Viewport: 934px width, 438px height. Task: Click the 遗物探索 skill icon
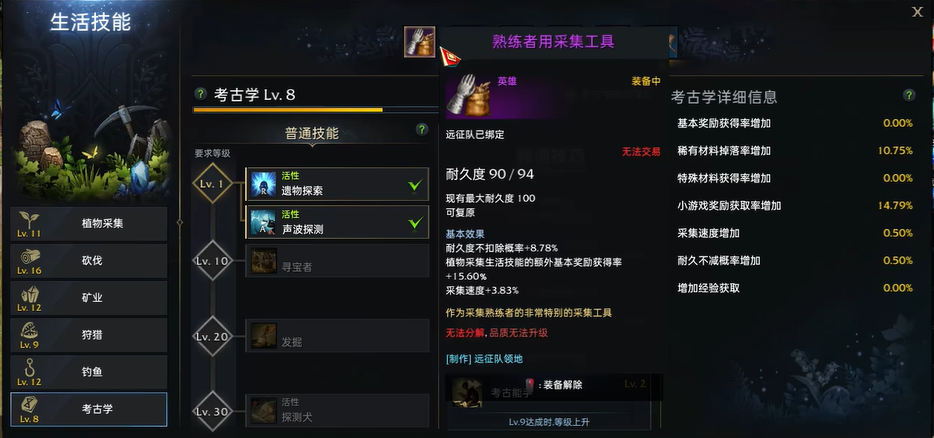263,184
